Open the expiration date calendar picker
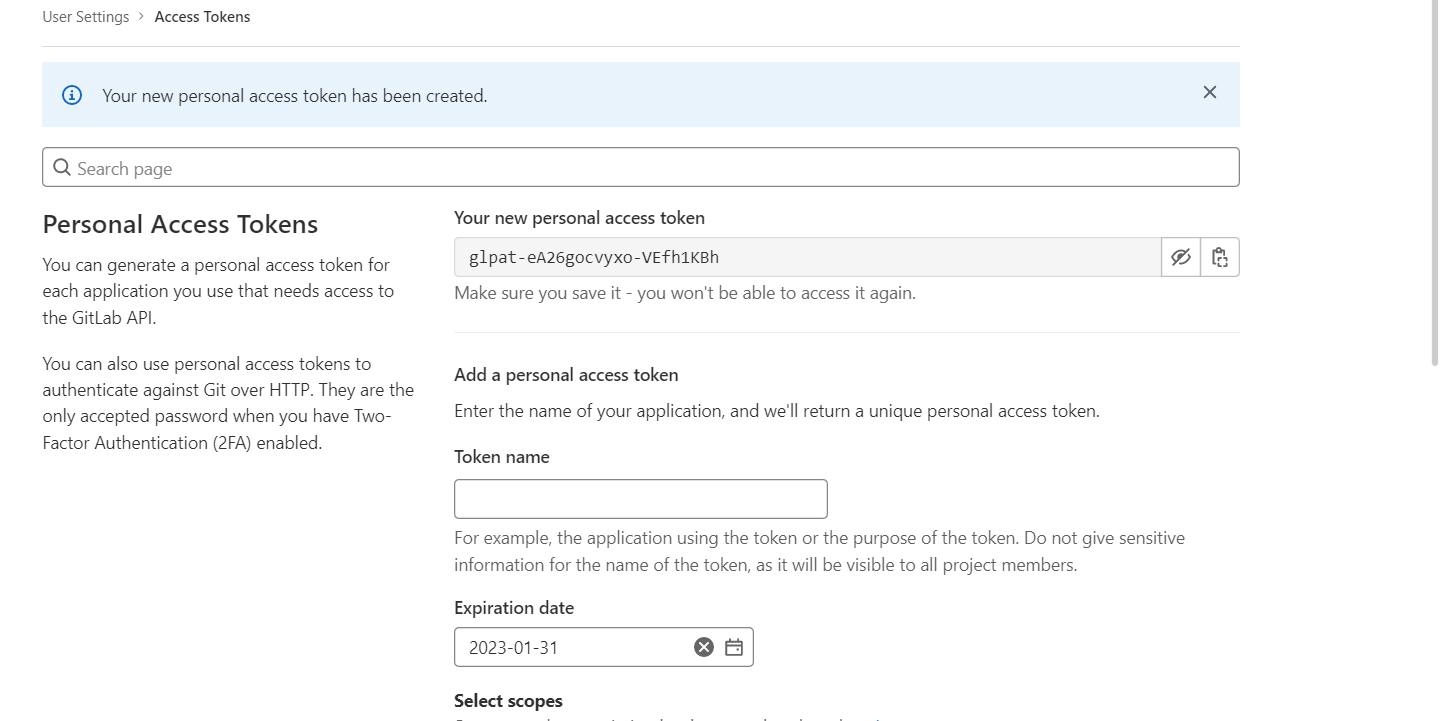 coord(734,647)
